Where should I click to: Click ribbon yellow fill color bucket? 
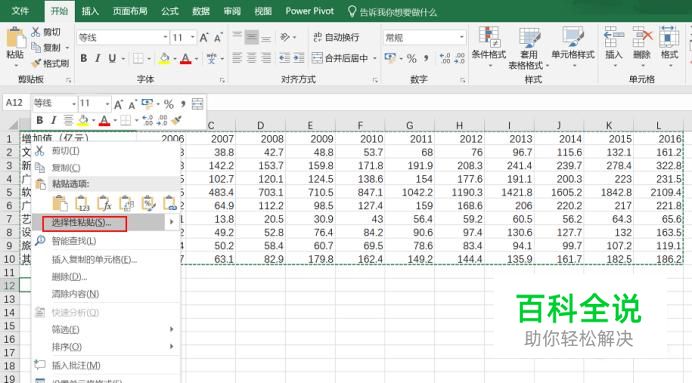click(164, 58)
